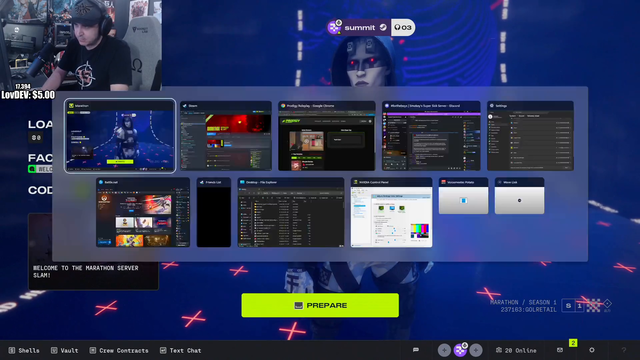Add crew member using left plus slot
This screenshot has width=640, height=360.
click(x=444, y=350)
